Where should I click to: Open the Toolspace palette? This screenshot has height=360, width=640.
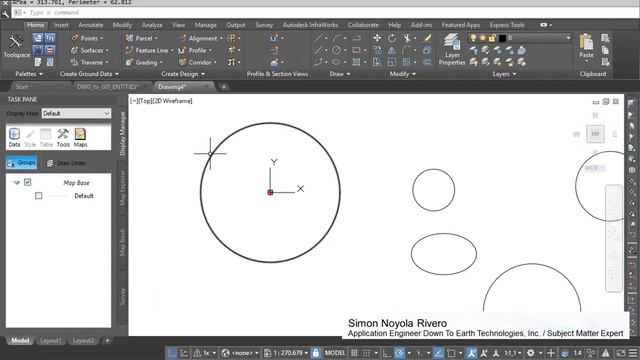(x=16, y=46)
